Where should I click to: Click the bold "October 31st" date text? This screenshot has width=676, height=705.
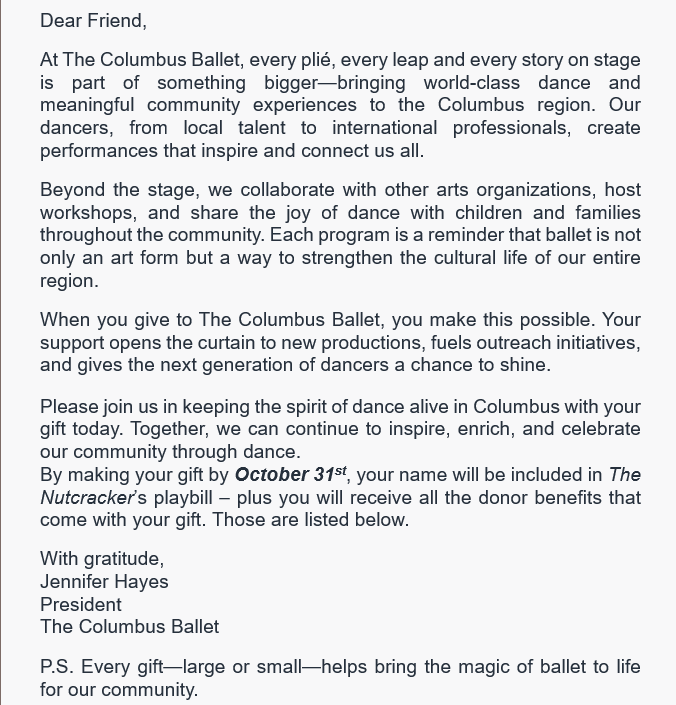[290, 475]
